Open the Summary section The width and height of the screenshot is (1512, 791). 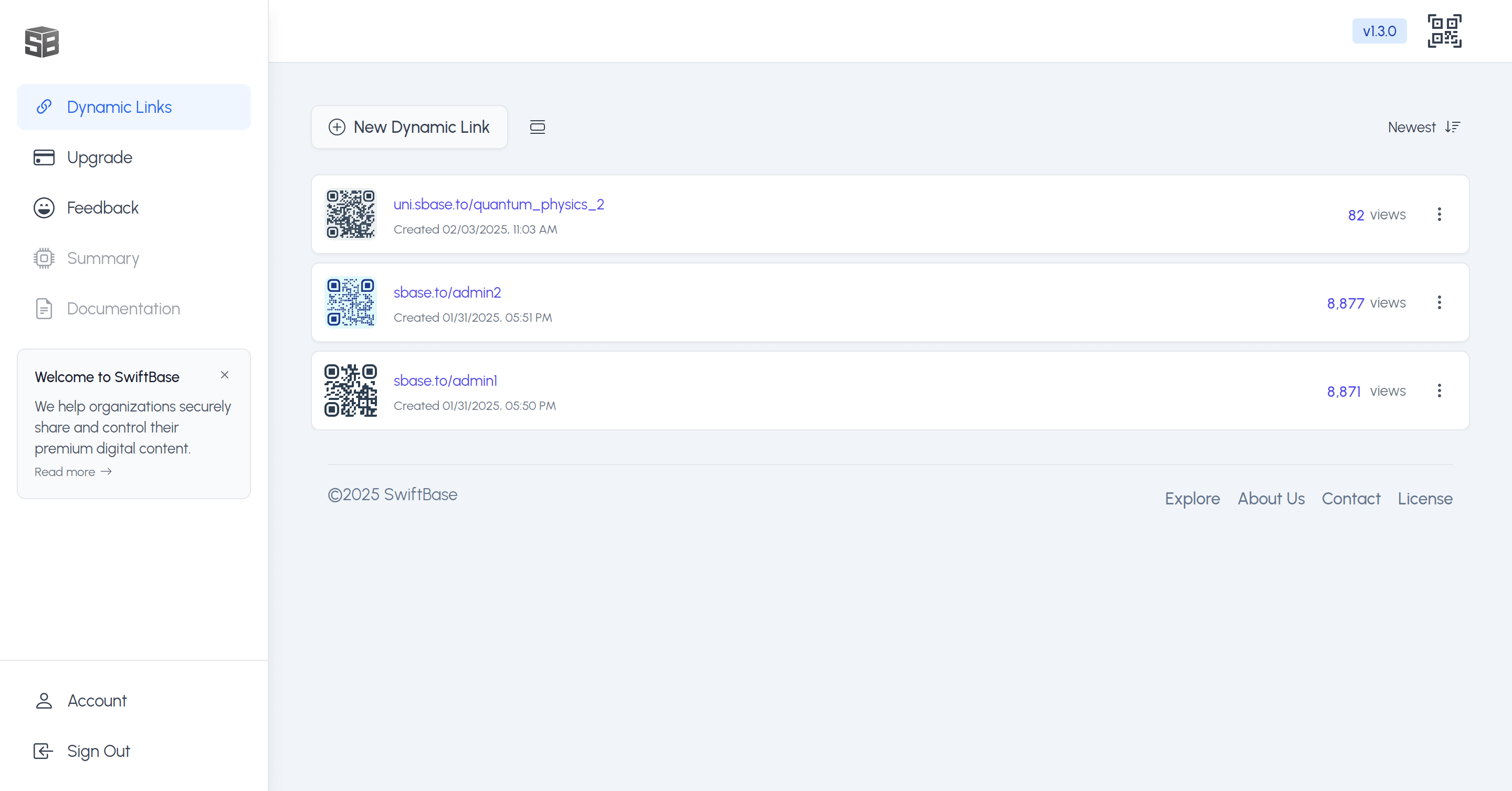(x=103, y=258)
